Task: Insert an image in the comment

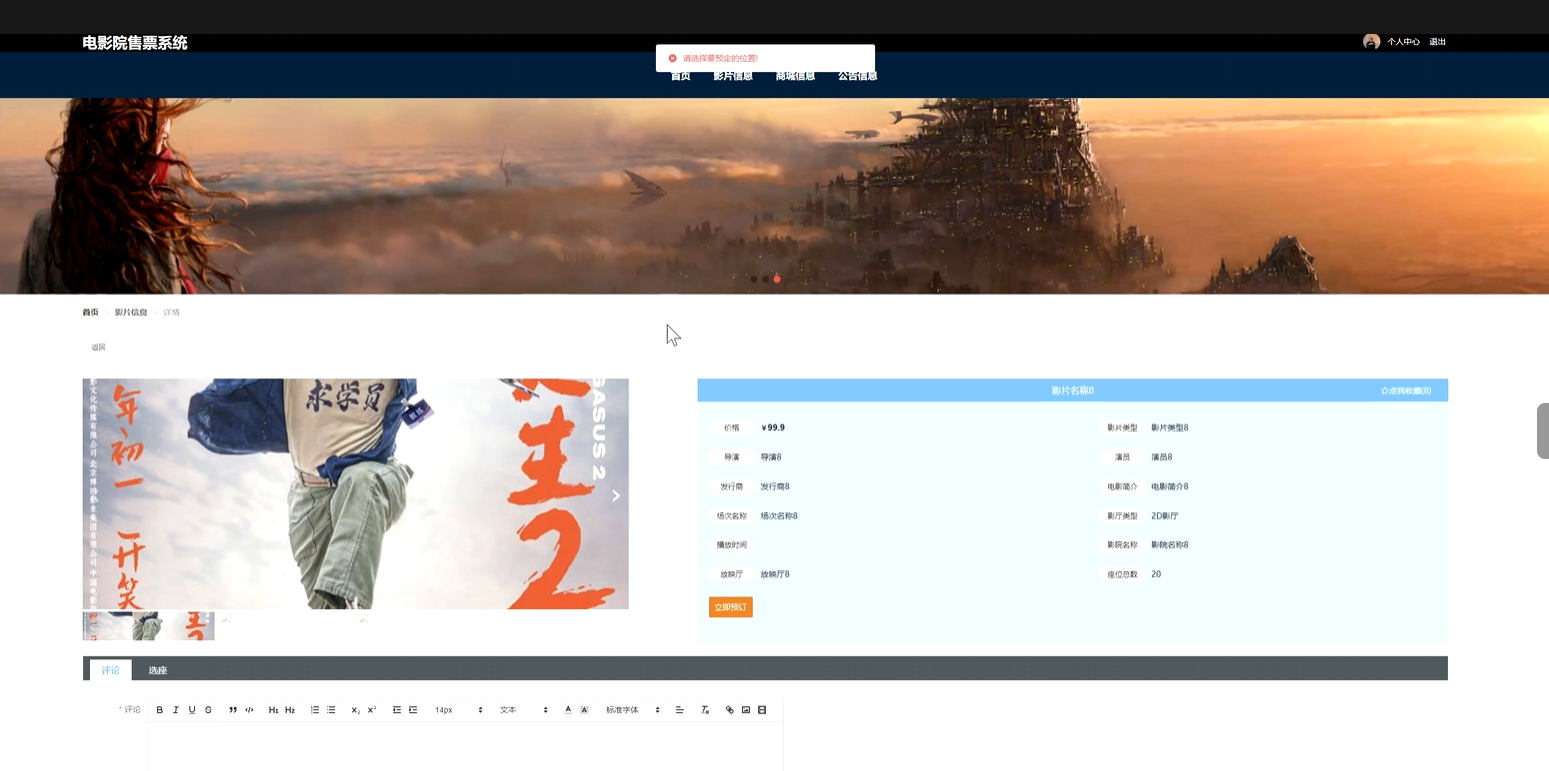Action: coord(746,710)
